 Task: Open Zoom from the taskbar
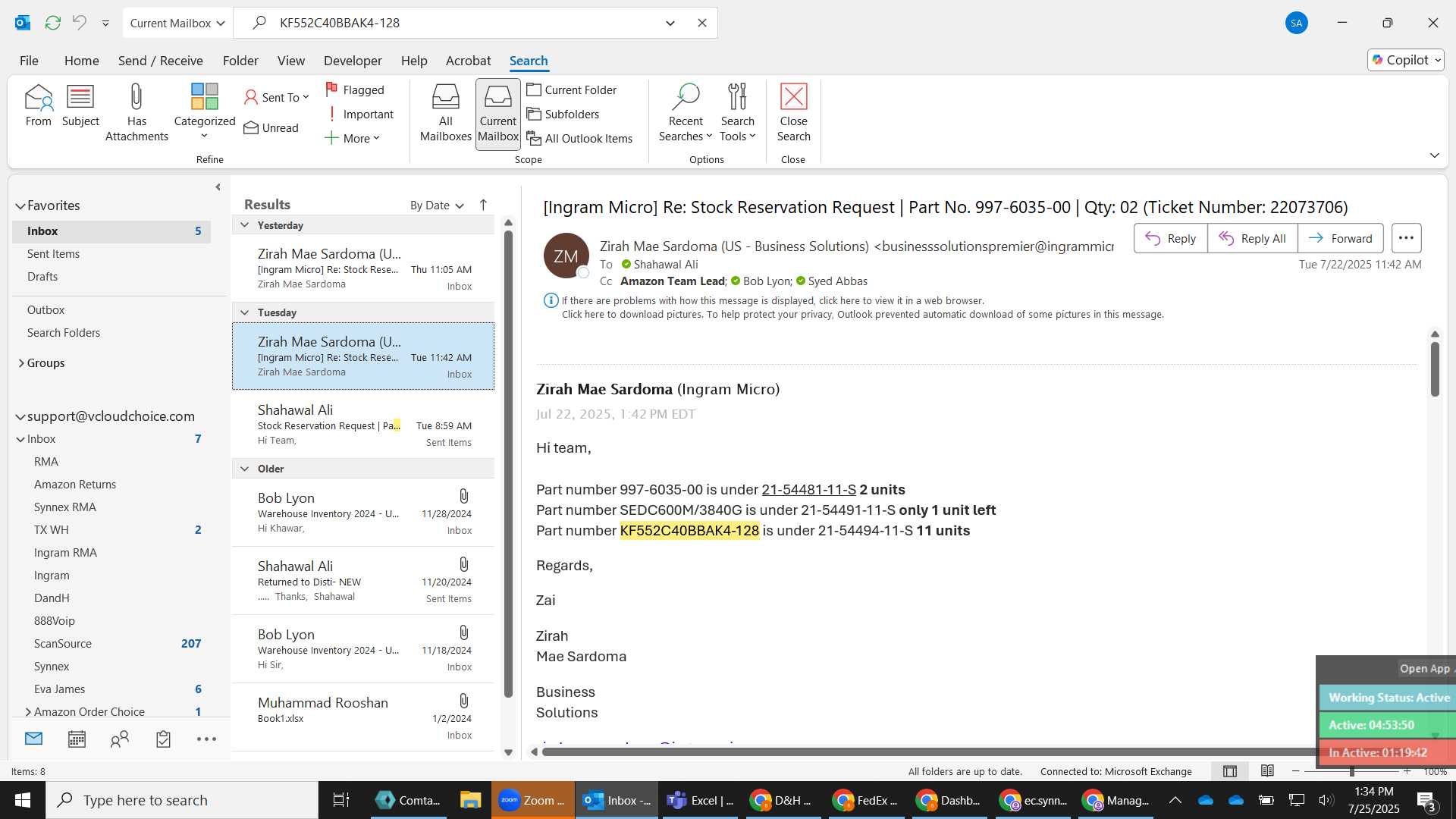coord(532,800)
